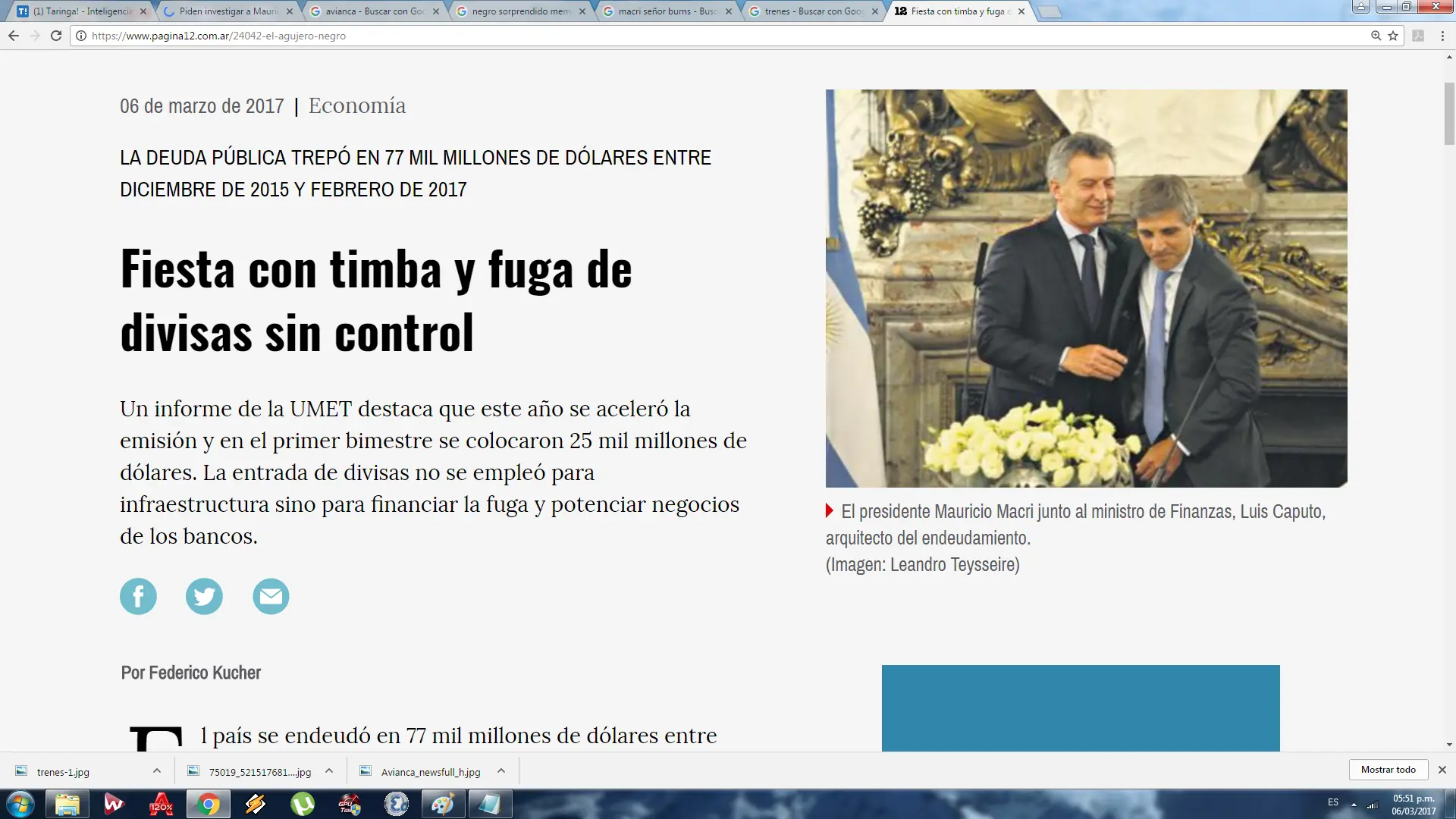Viewport: 1456px width, 819px height.
Task: Open uTorrent from the taskbar
Action: click(x=303, y=804)
